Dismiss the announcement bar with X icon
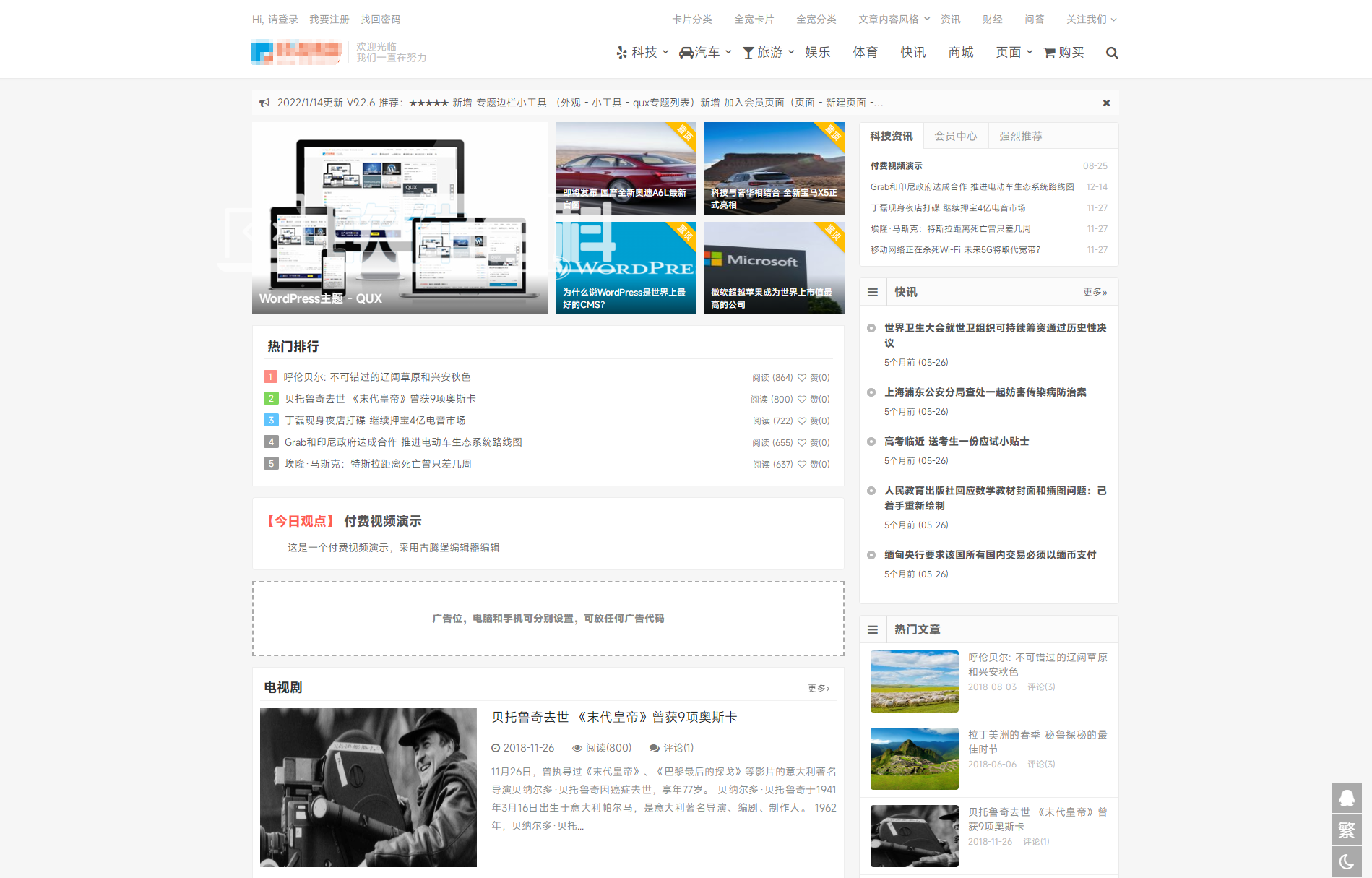Screen dimensions: 1372x878 (x=1106, y=103)
